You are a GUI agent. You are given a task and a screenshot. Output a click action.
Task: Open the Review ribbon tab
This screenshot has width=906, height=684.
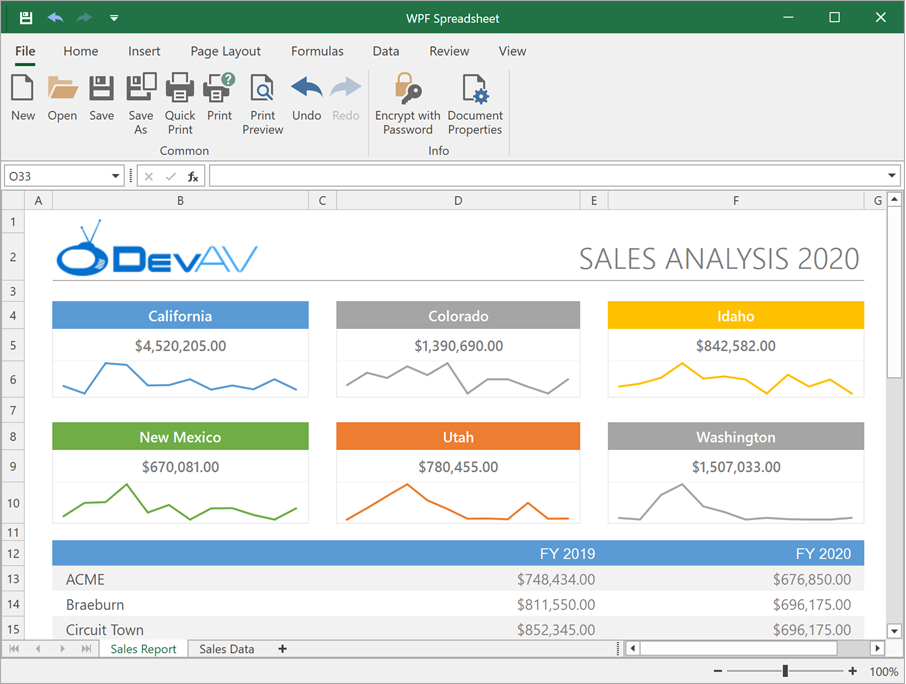click(449, 51)
